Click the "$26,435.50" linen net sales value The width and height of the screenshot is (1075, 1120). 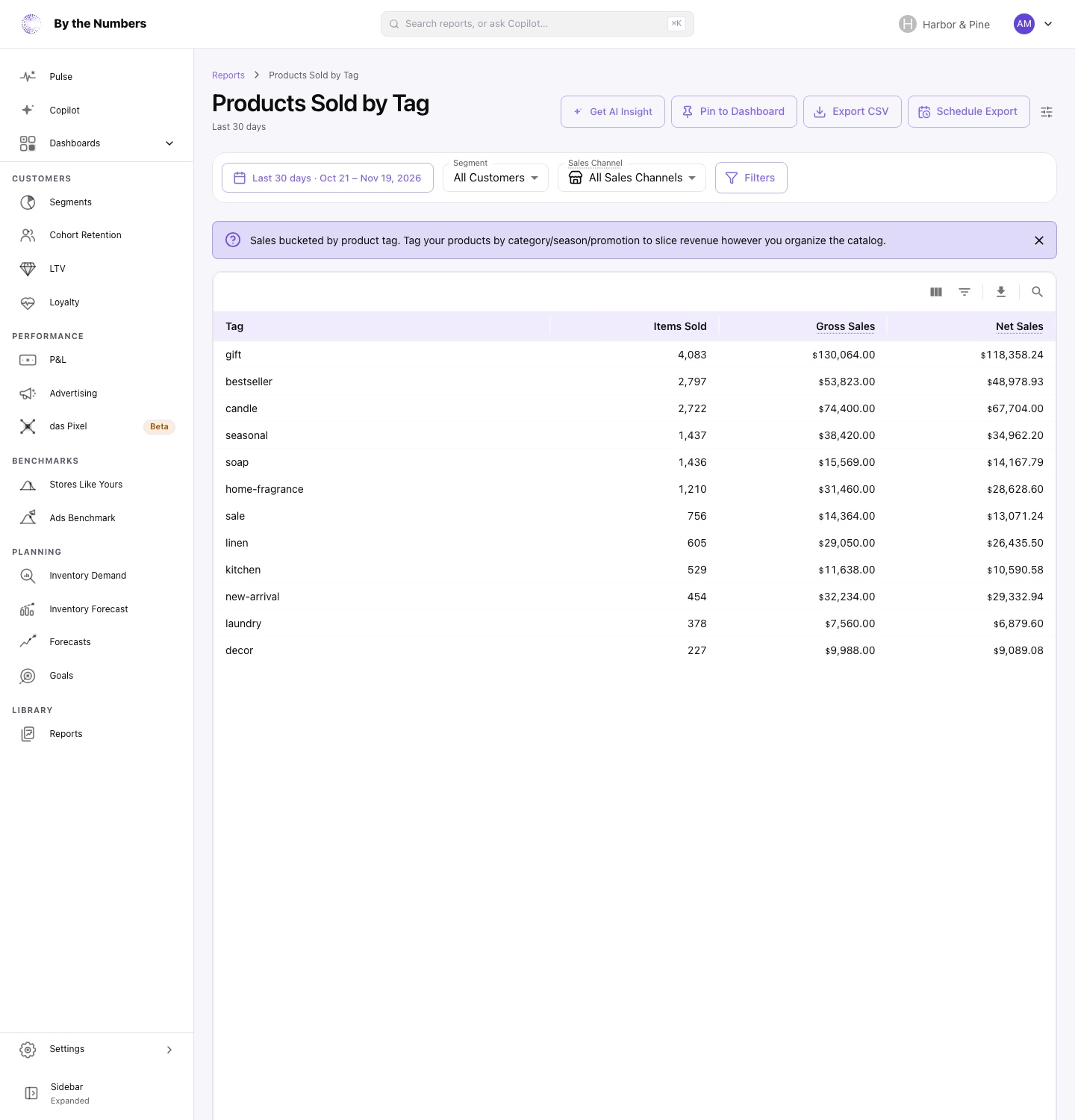(x=1015, y=543)
